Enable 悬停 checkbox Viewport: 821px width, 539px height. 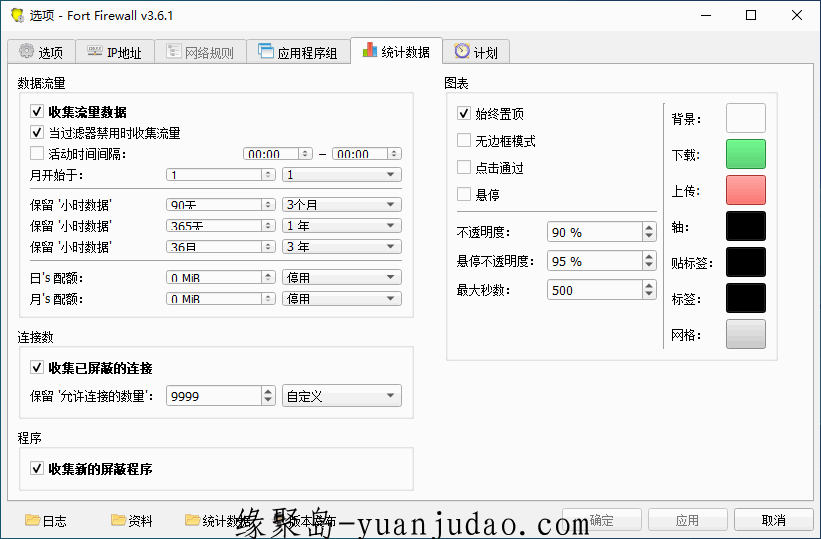[464, 194]
